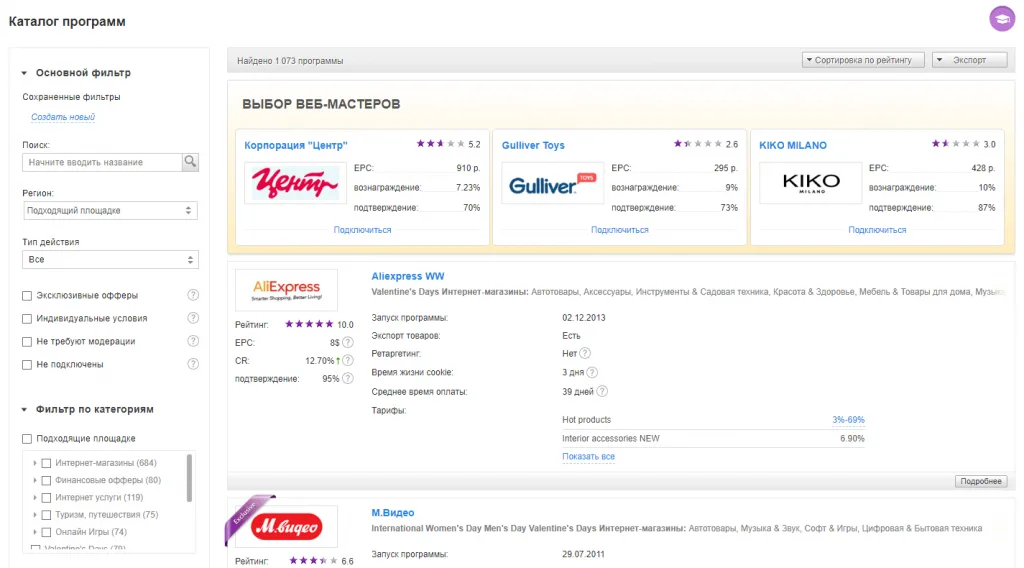Click help icon next to Эксклюзивные офферы
This screenshot has height=568, width=1024.
[193, 295]
